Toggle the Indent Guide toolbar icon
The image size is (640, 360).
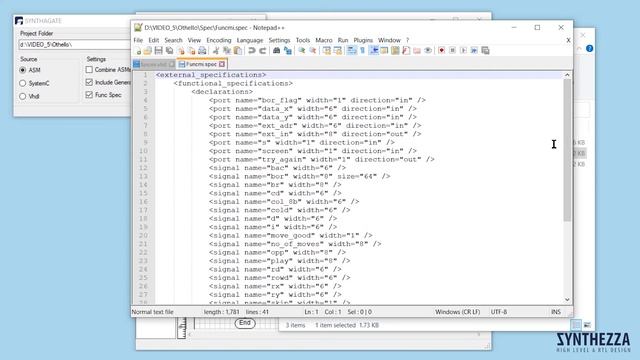373,51
